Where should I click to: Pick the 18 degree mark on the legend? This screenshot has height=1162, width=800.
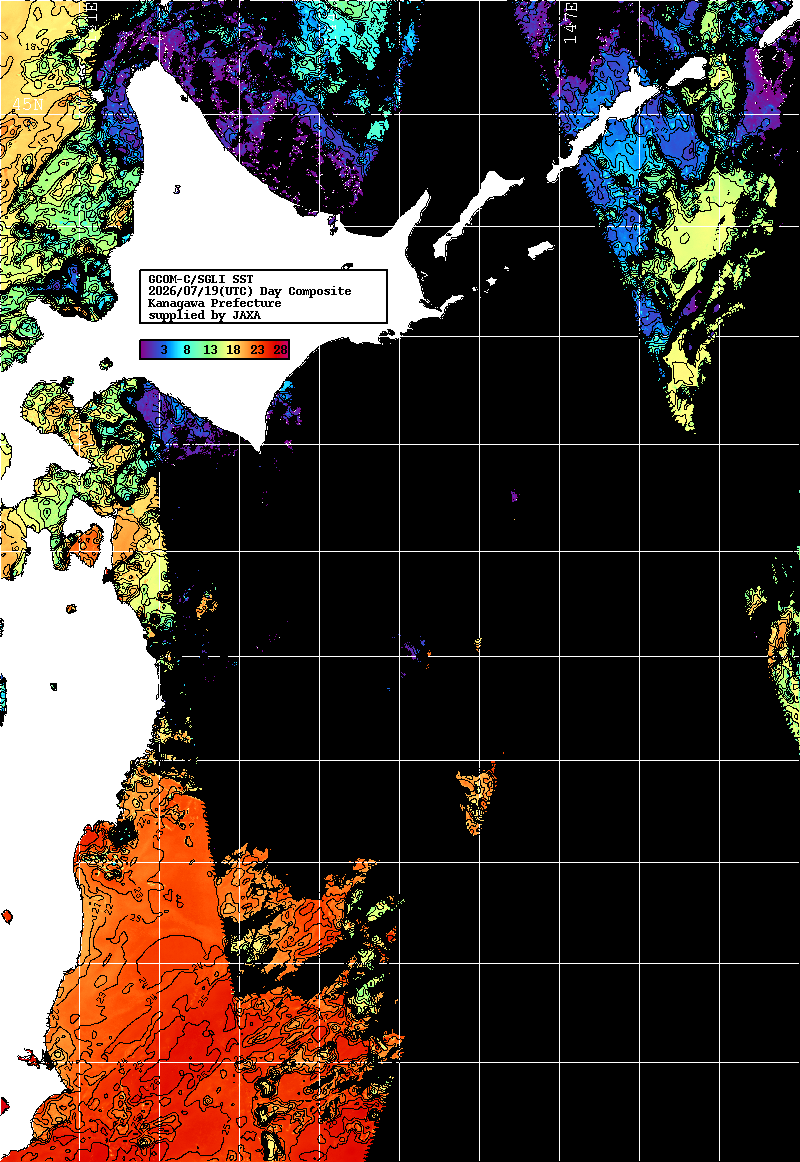[x=233, y=350]
